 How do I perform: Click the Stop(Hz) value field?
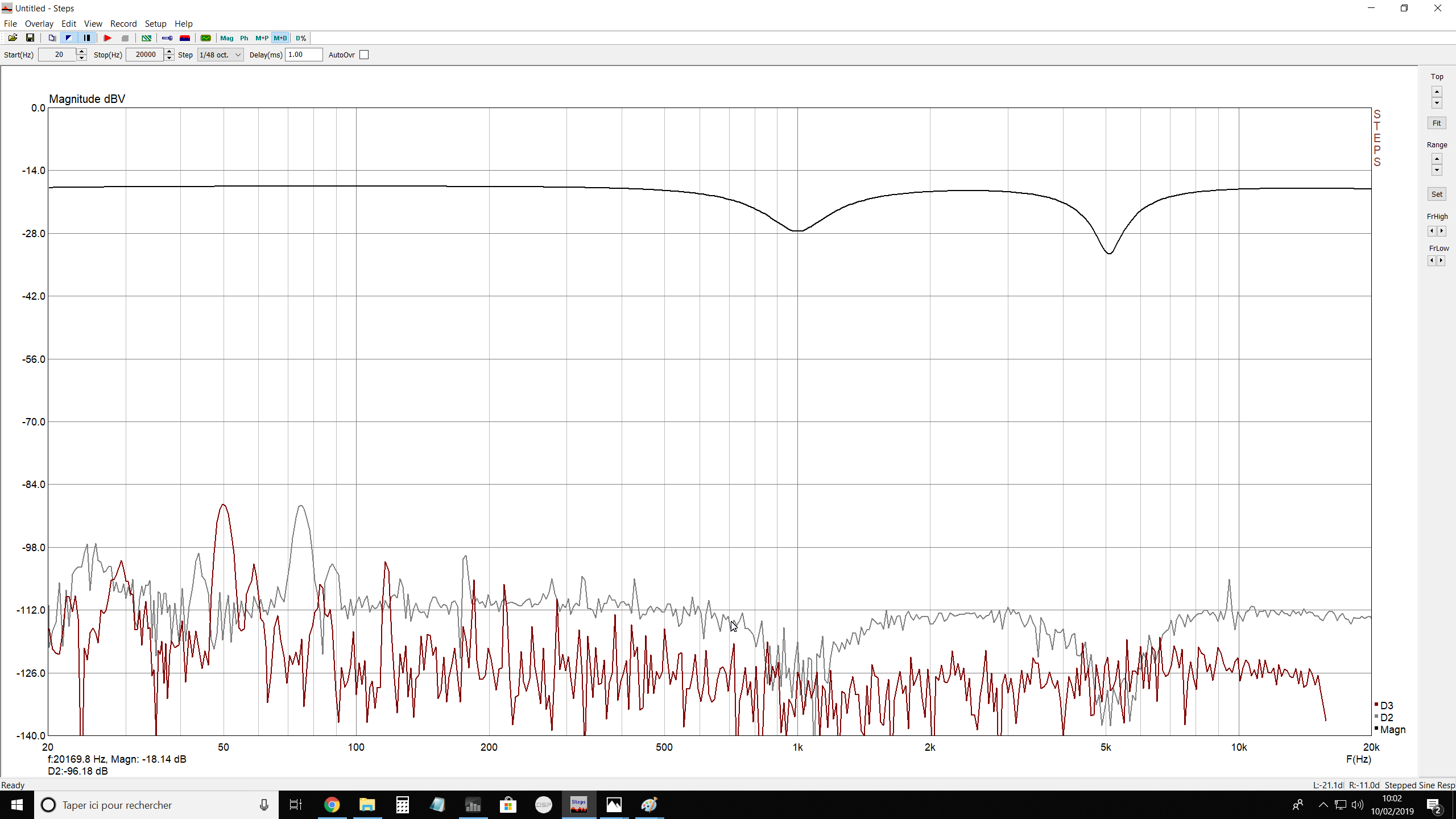tap(145, 55)
